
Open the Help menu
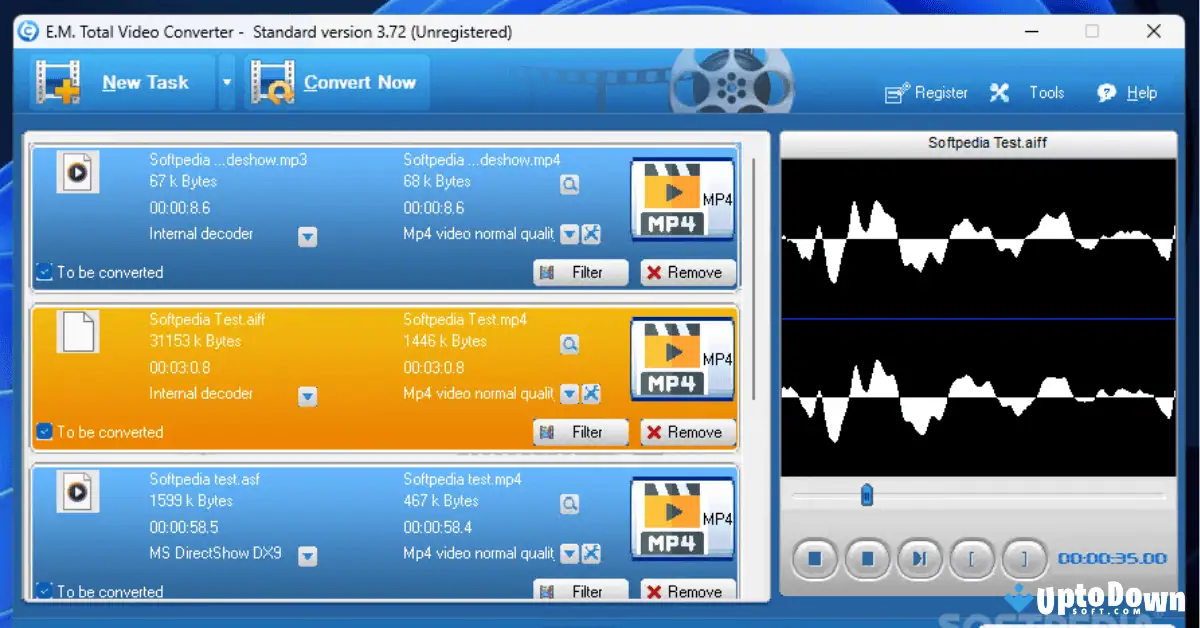(1127, 92)
